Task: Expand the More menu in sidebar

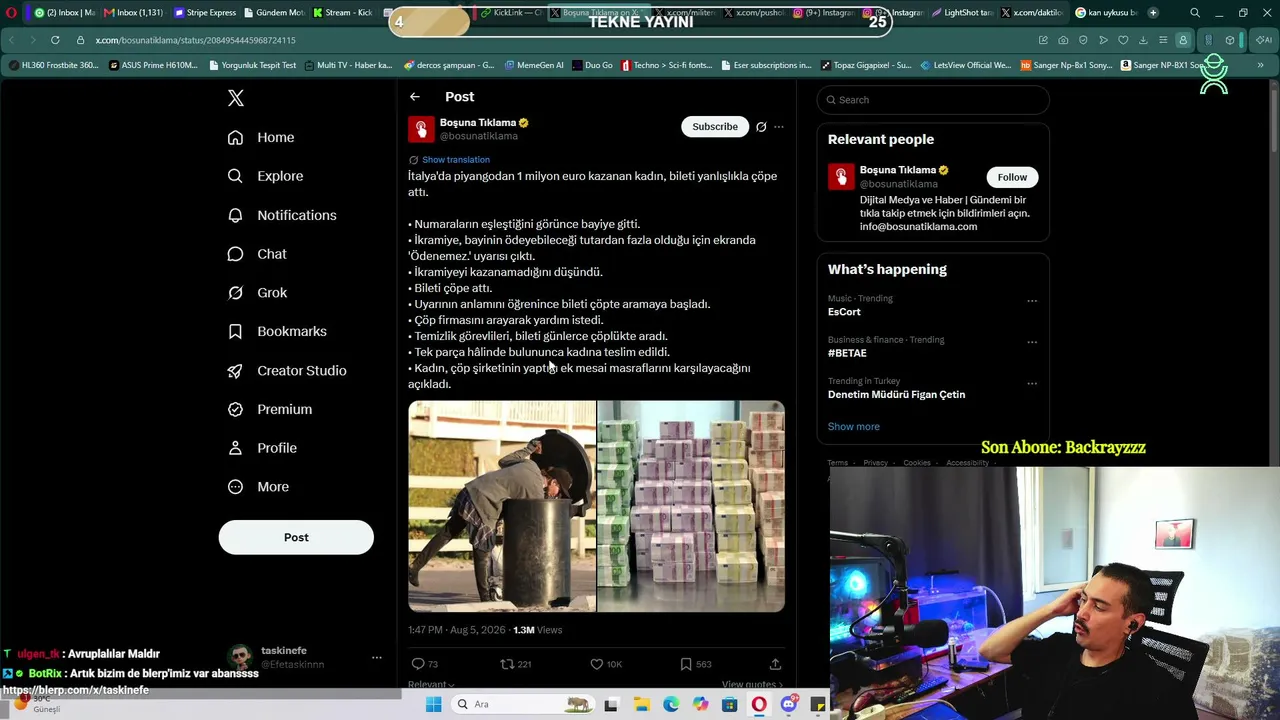Action: (x=258, y=487)
